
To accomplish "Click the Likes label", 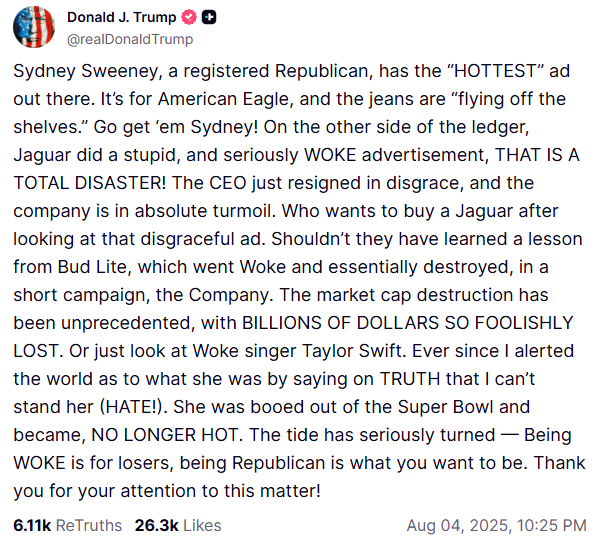I will pyautogui.click(x=202, y=525).
